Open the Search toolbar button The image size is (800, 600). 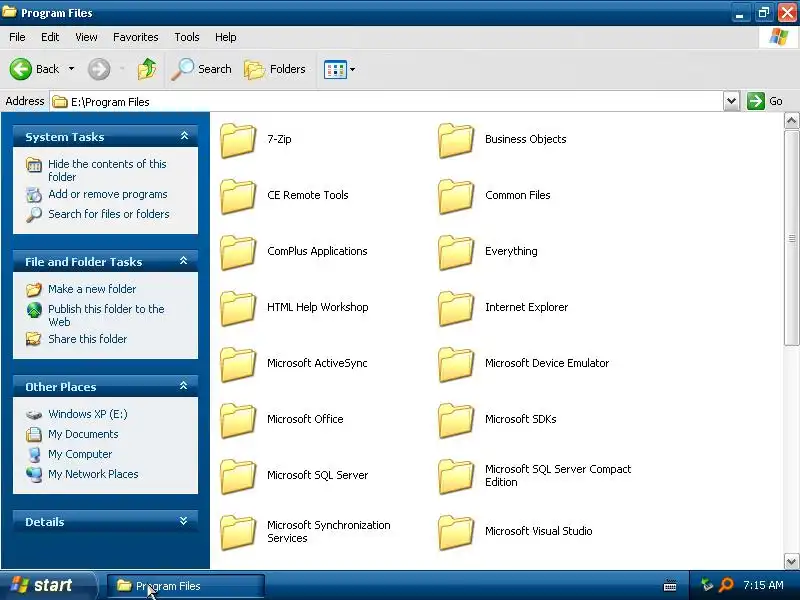pyautogui.click(x=202, y=69)
